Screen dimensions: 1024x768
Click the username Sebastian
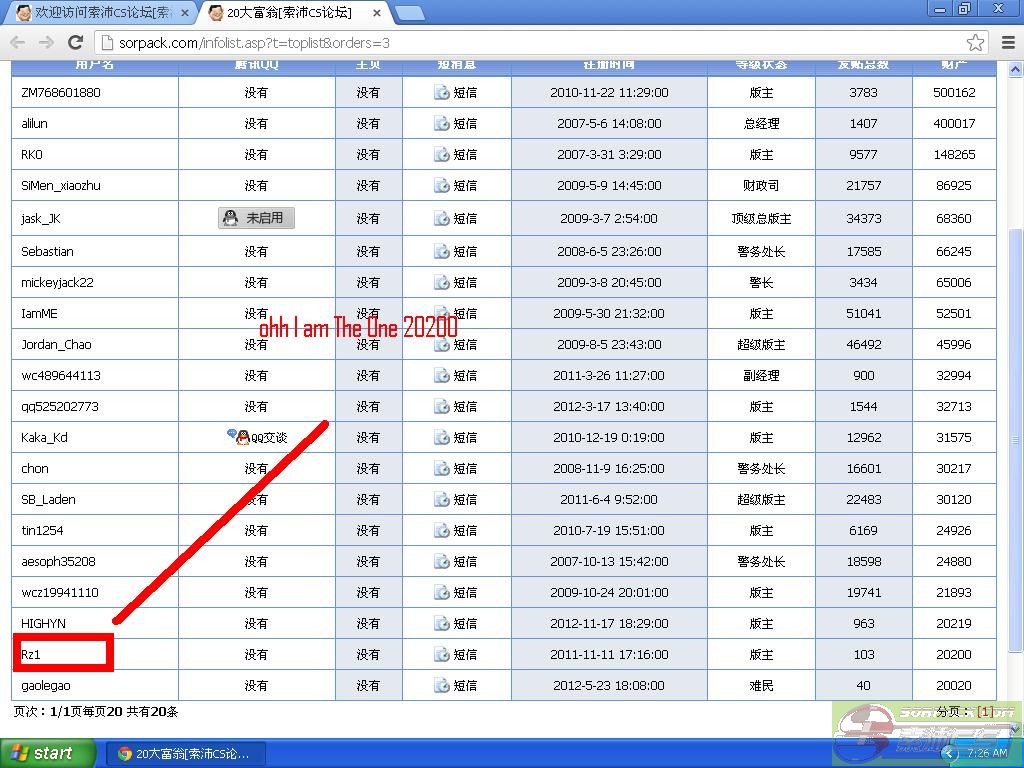[x=47, y=251]
